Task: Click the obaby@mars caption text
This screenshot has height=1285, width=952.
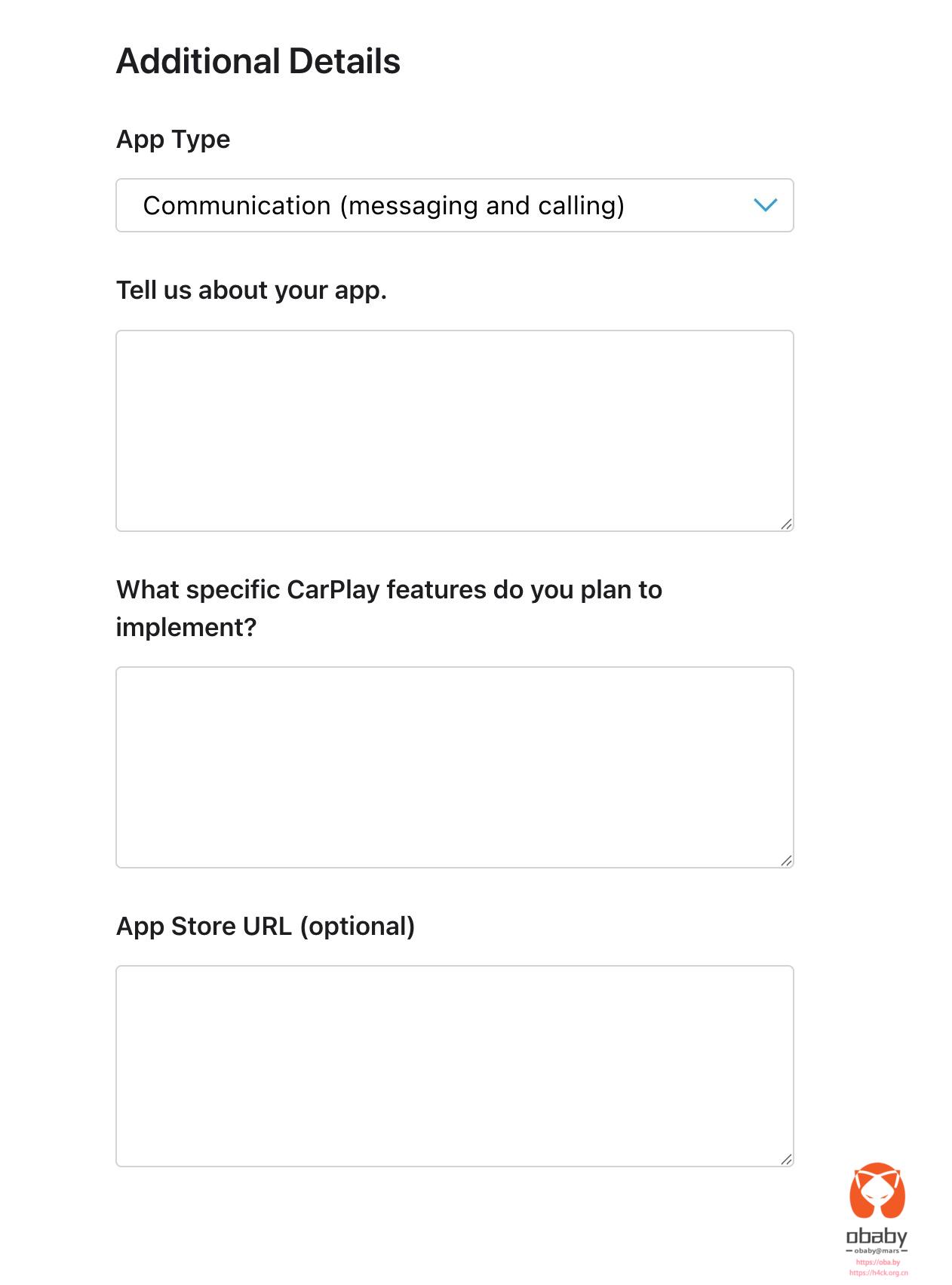Action: (x=877, y=1250)
